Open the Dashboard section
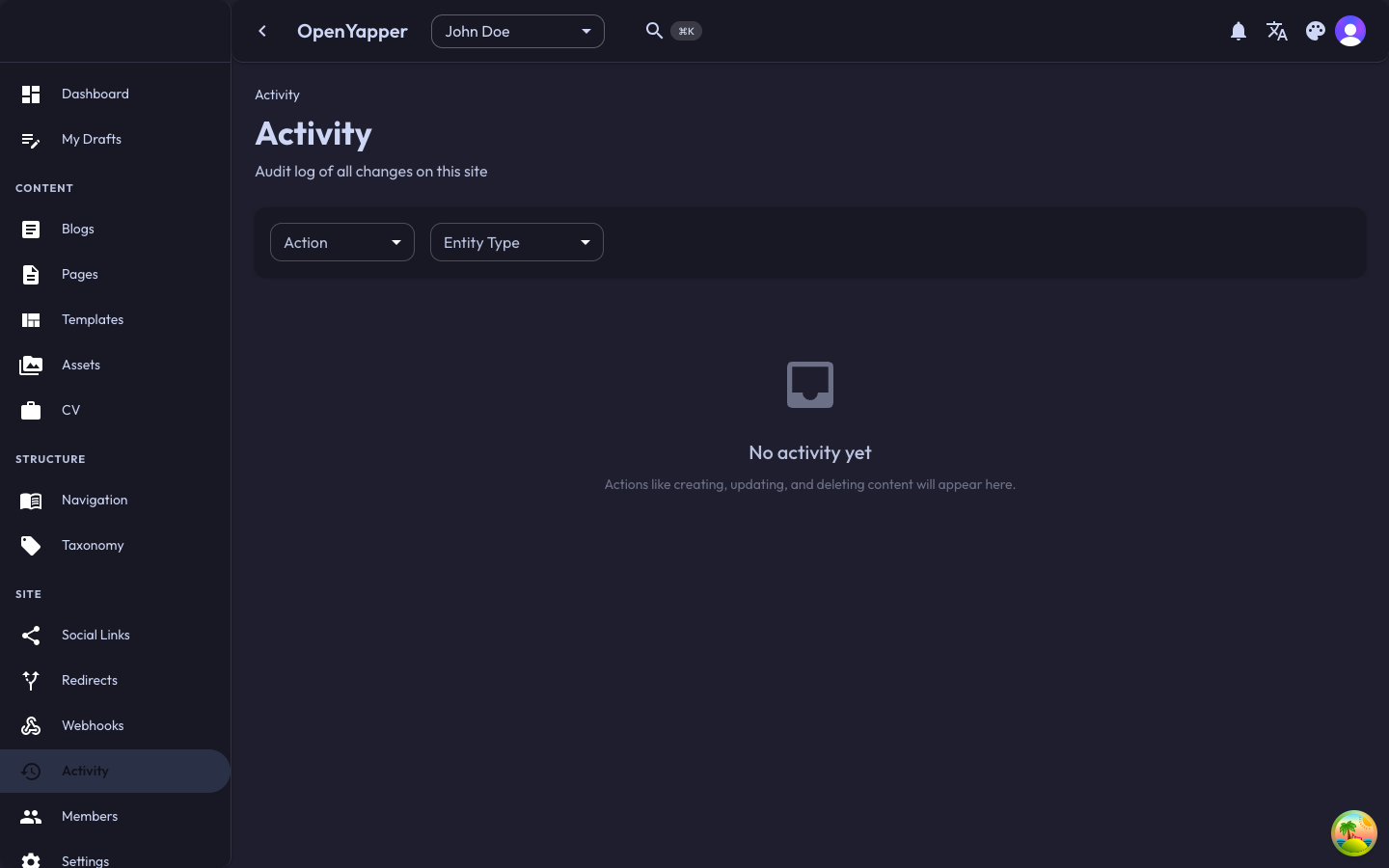 (95, 94)
